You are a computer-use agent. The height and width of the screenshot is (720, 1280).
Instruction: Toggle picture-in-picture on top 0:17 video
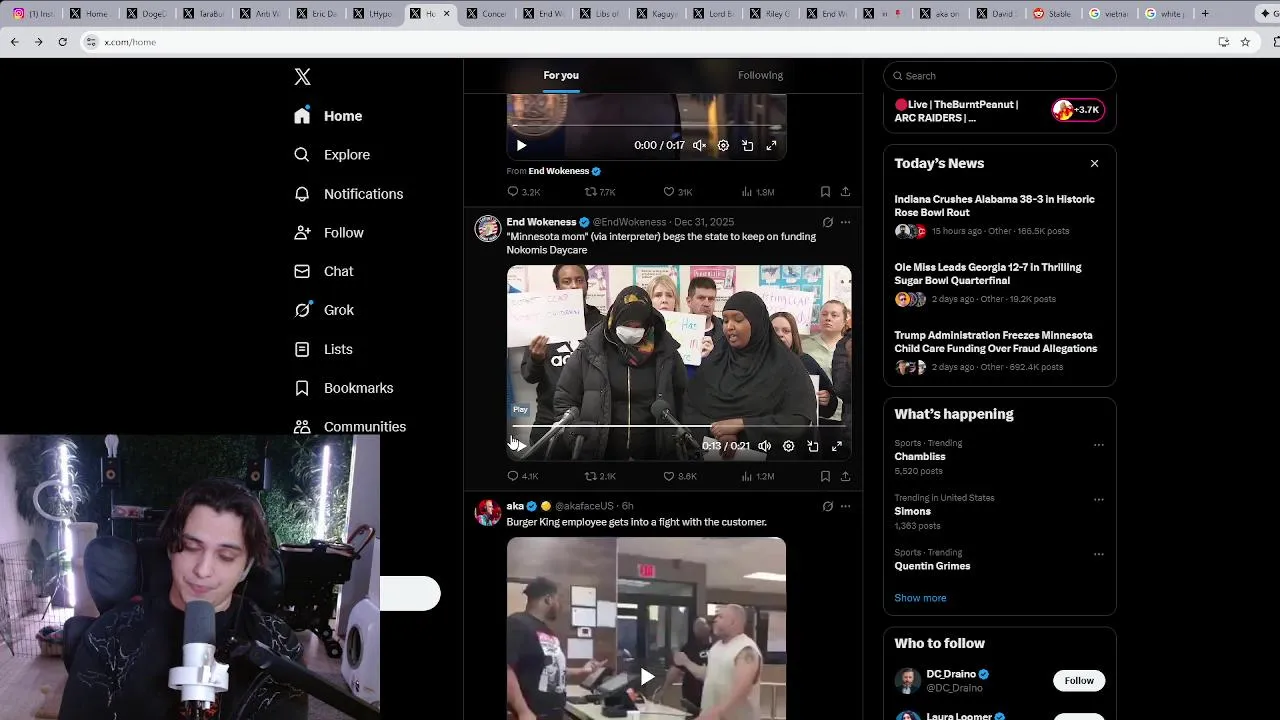(748, 145)
